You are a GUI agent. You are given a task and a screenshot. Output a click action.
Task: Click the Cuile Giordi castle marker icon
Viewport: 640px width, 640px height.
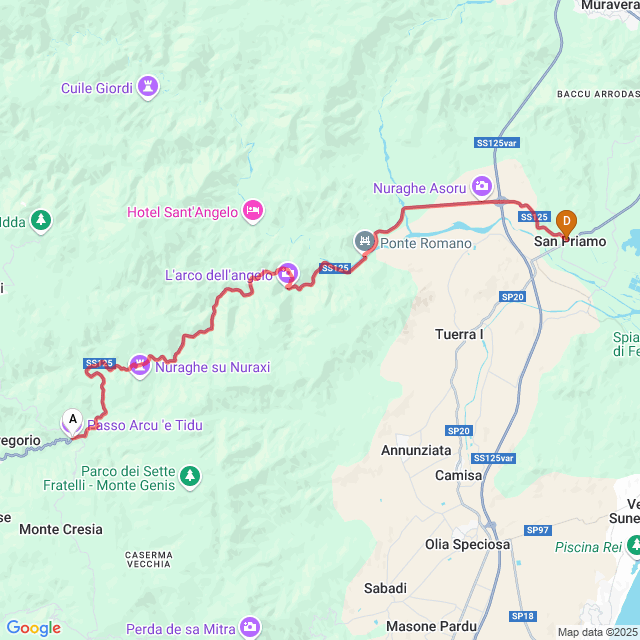[x=148, y=87]
